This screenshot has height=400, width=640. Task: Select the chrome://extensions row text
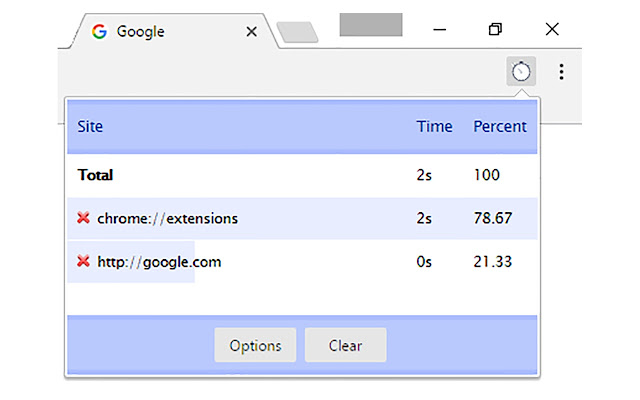(167, 218)
